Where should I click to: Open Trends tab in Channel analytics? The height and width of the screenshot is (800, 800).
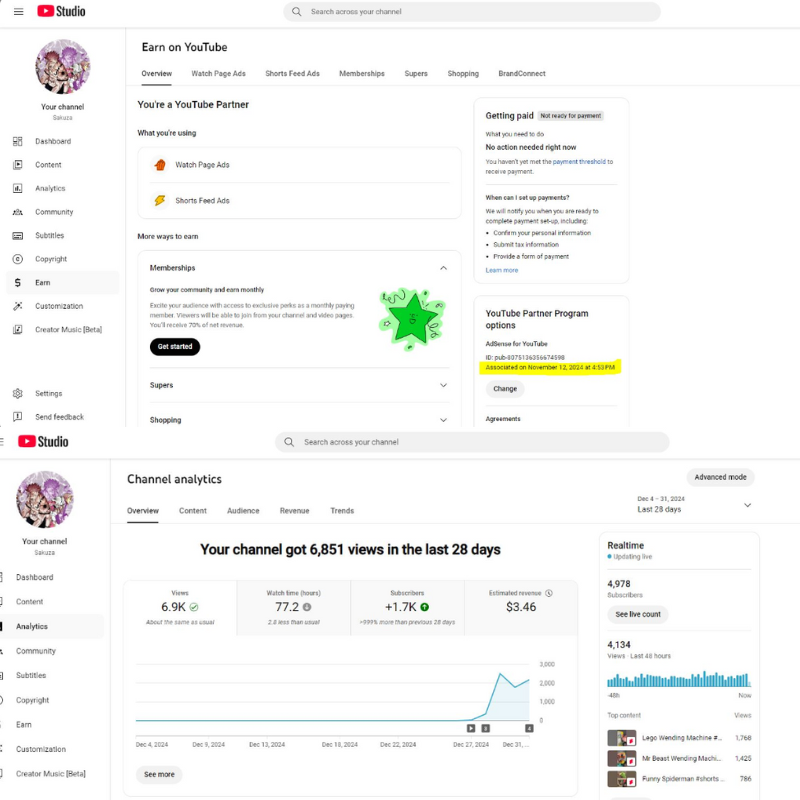point(342,511)
